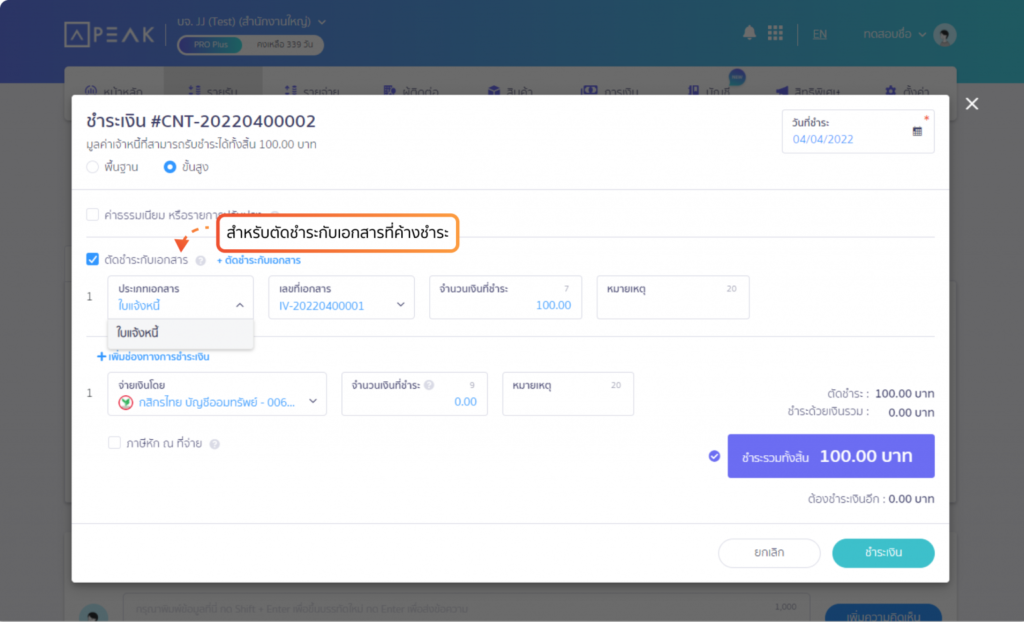The height and width of the screenshot is (622, 1024).
Task: Click help icon beside ตัดชำระกับเอกสาร
Action: [200, 261]
